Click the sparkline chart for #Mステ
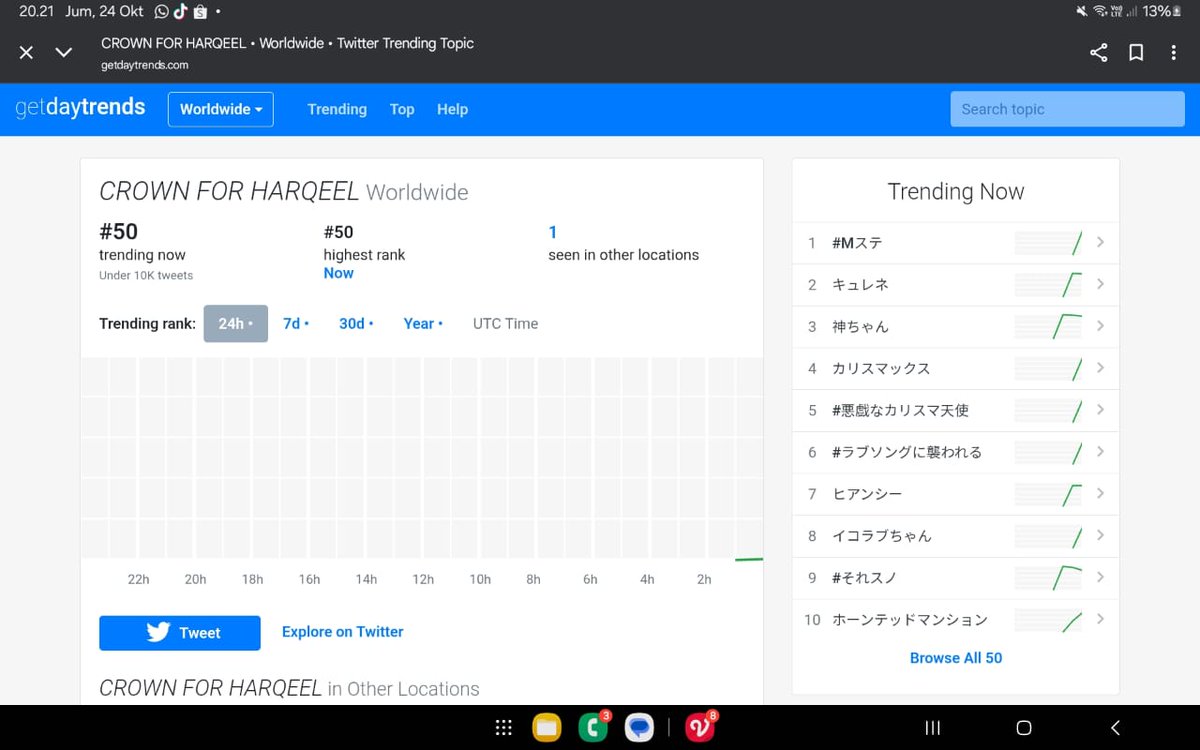The width and height of the screenshot is (1200, 750). 1048,243
